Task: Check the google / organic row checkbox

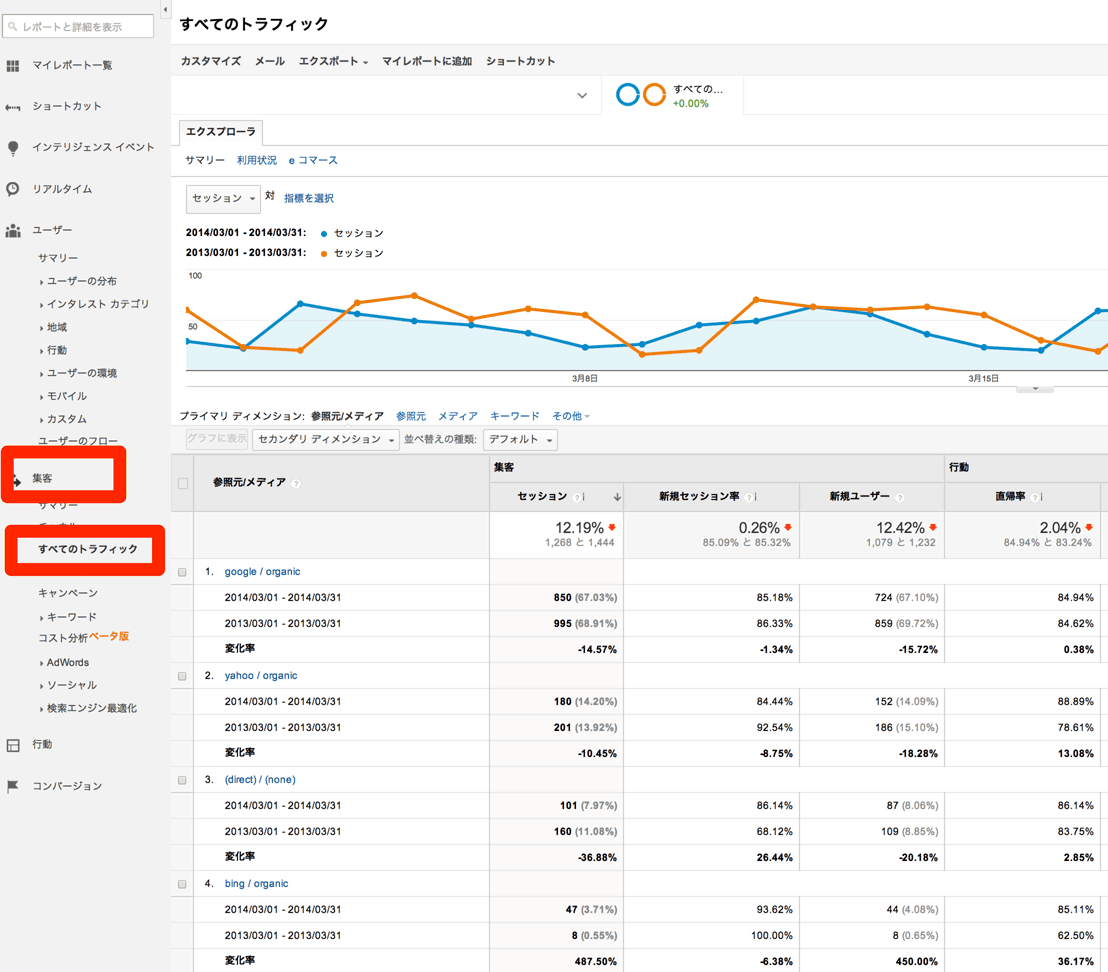Action: click(x=182, y=572)
